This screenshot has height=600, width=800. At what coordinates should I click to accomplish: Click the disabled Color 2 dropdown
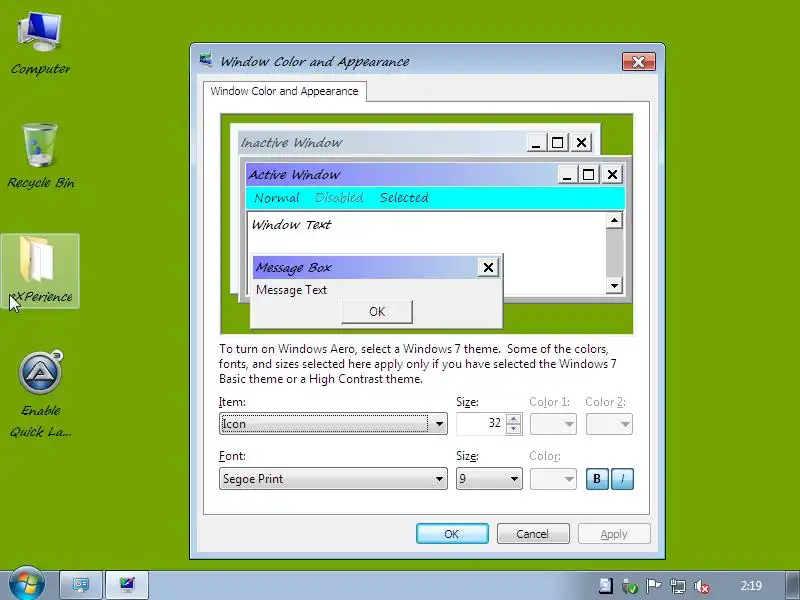tap(609, 424)
